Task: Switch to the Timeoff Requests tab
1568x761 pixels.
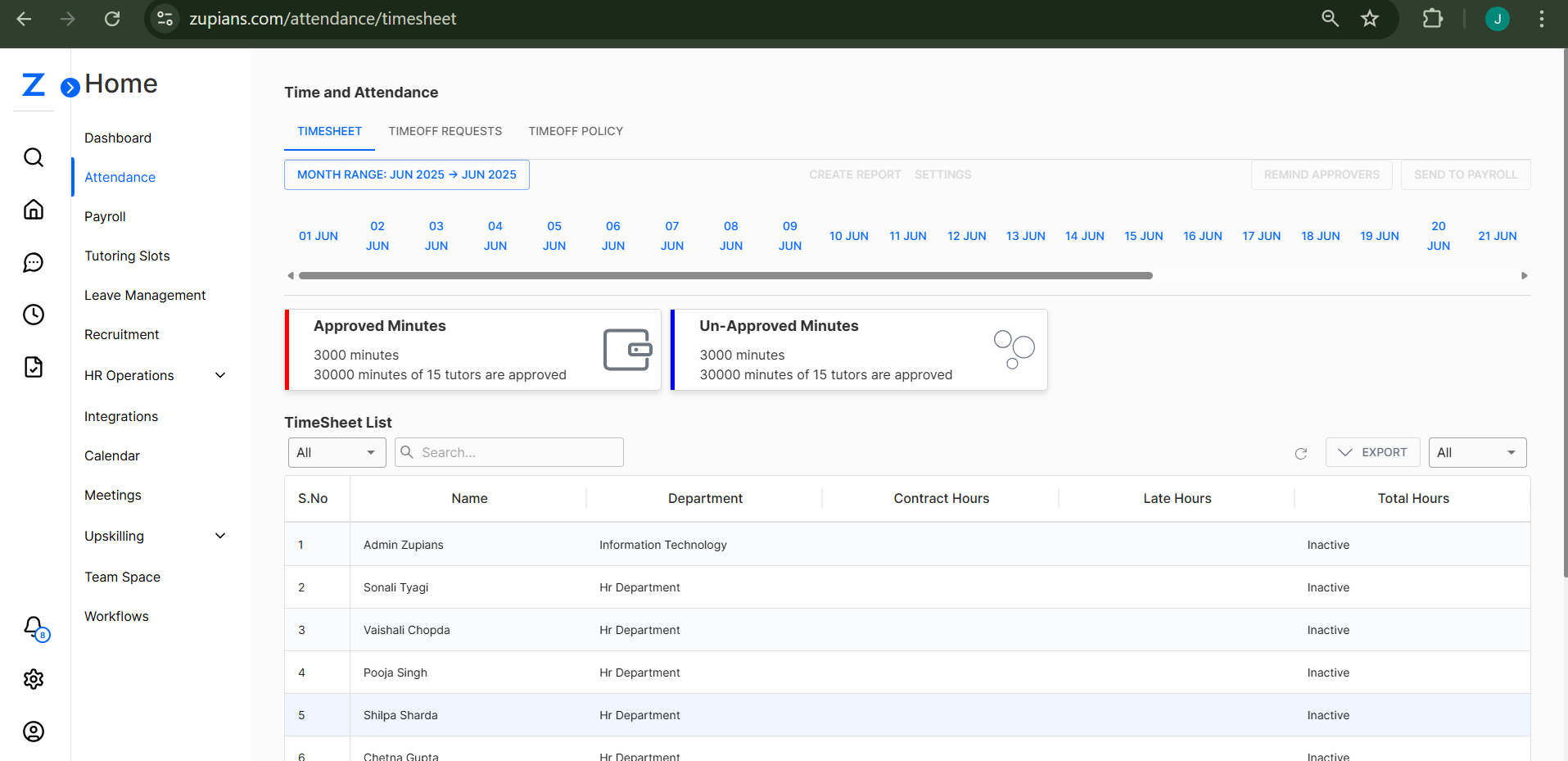Action: 445,131
